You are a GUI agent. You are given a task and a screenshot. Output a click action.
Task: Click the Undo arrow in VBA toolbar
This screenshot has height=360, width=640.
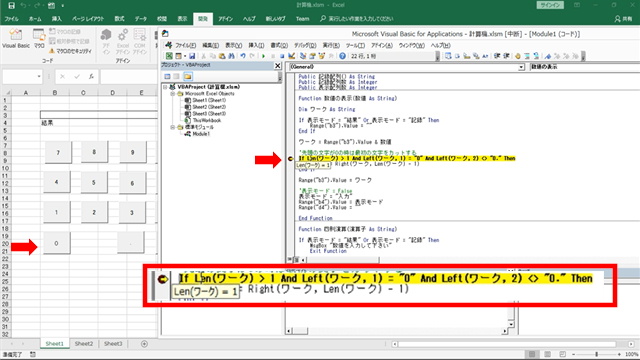click(243, 56)
